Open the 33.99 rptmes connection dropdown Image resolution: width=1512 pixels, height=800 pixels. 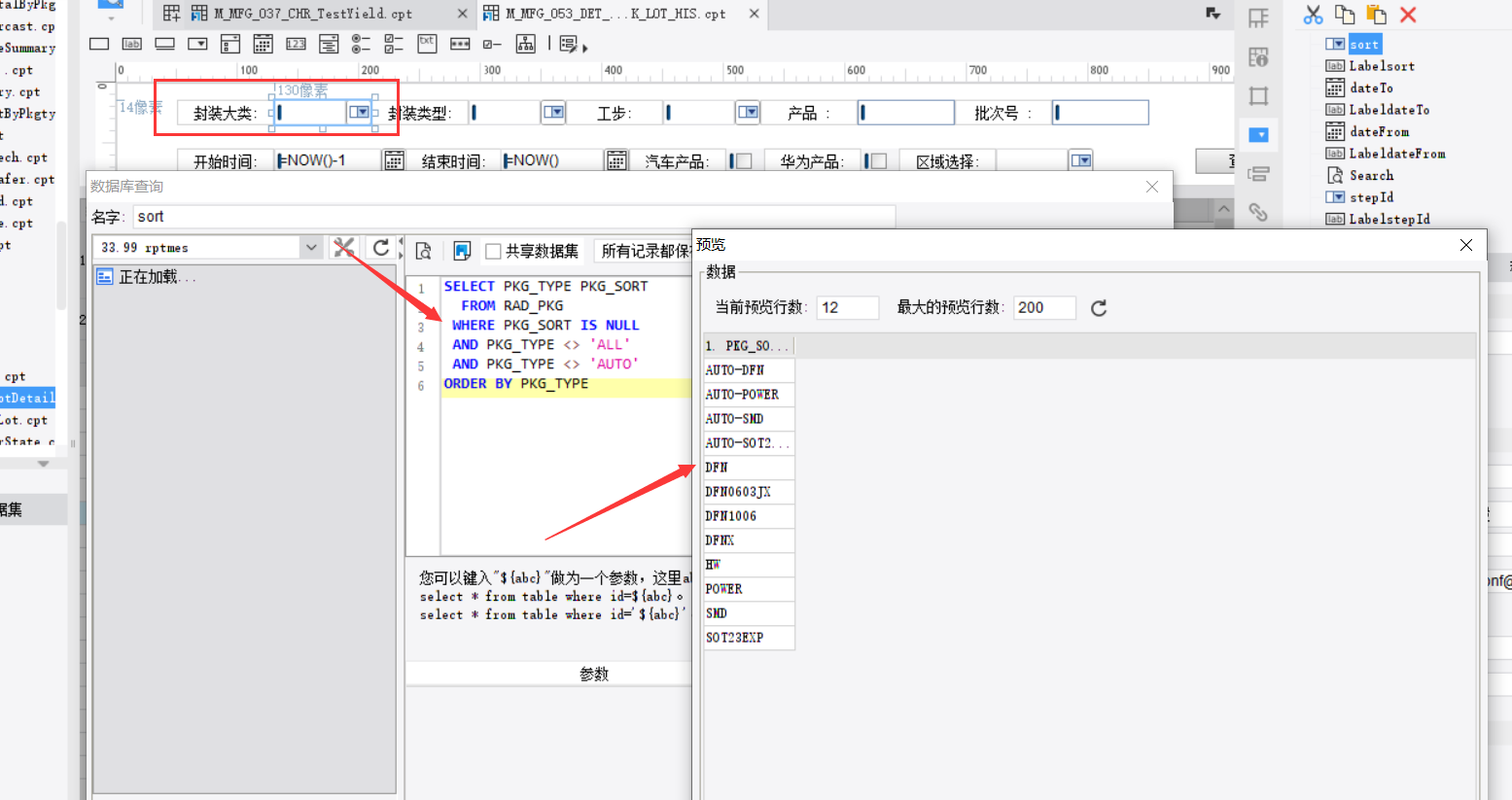point(311,248)
